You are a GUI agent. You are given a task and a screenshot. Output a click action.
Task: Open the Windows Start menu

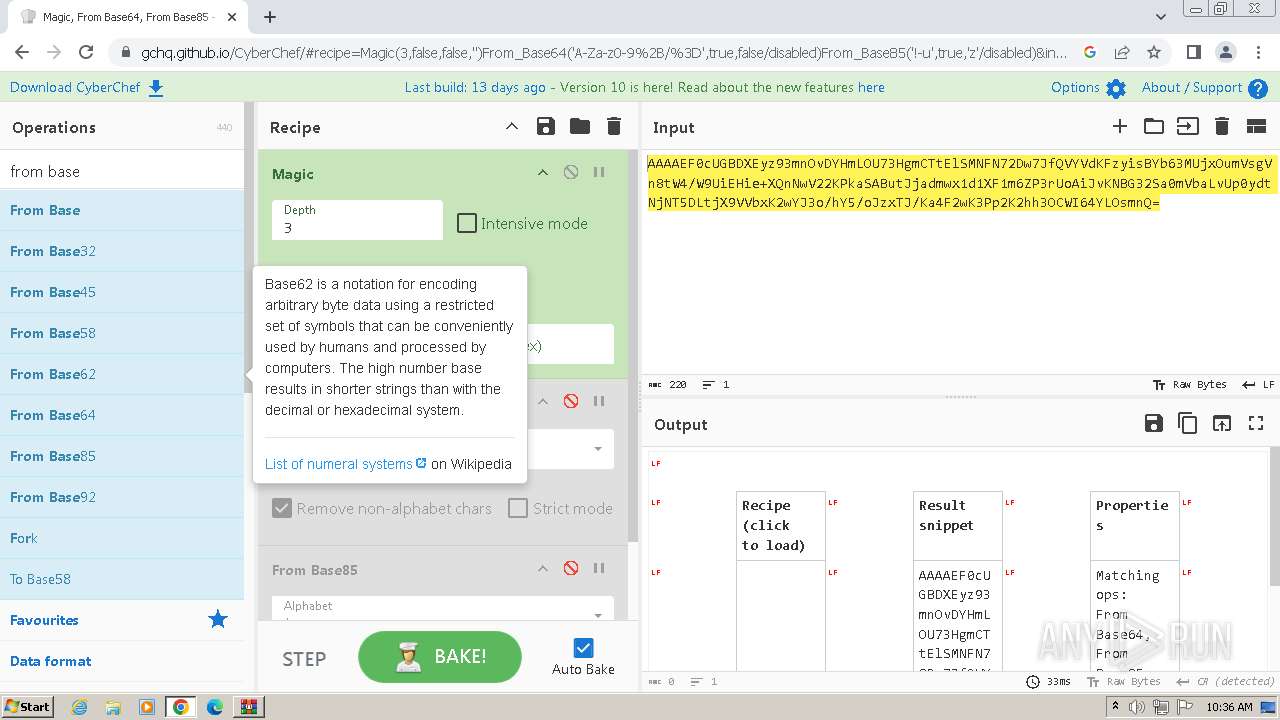(27, 706)
